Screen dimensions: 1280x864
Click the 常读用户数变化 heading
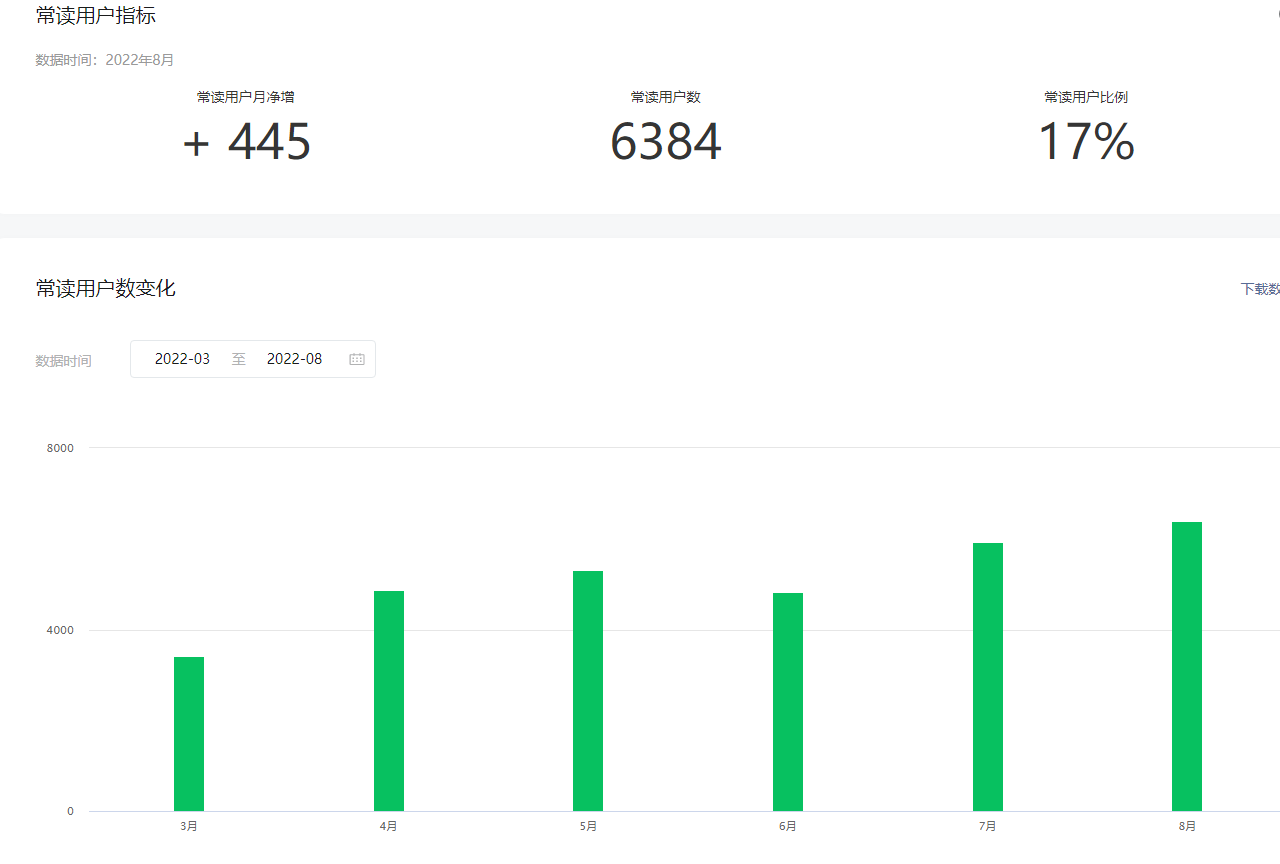(106, 288)
